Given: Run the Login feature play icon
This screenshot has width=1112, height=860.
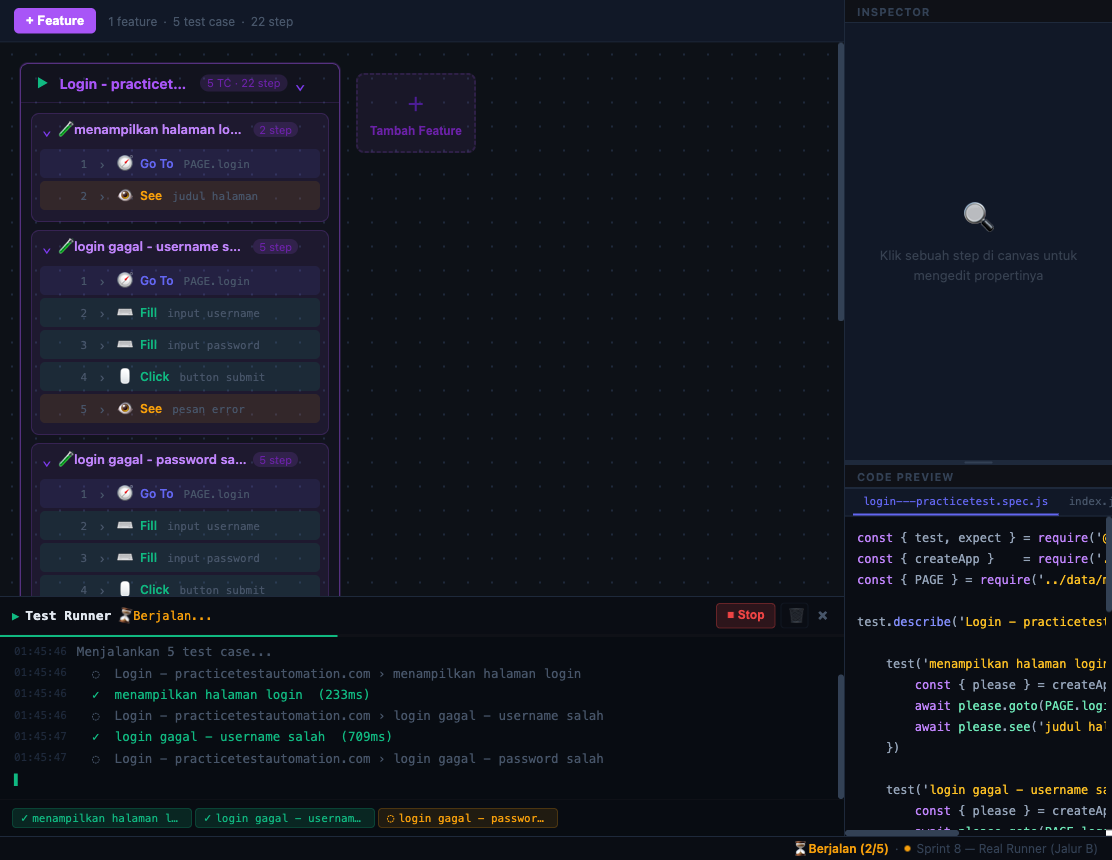Looking at the screenshot, I should [43, 83].
